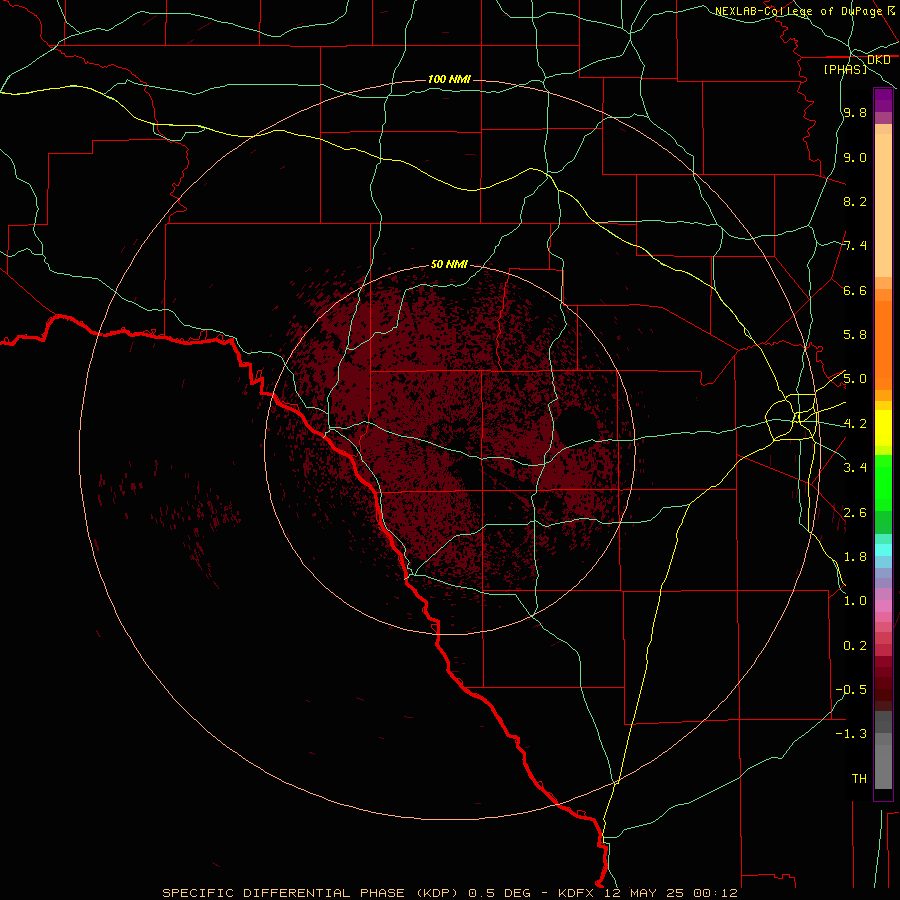Click the 50 NMI range ring label

449,264
